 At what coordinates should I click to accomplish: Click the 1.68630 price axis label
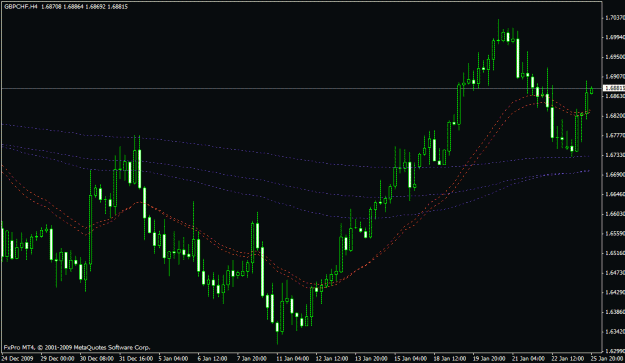[x=615, y=96]
